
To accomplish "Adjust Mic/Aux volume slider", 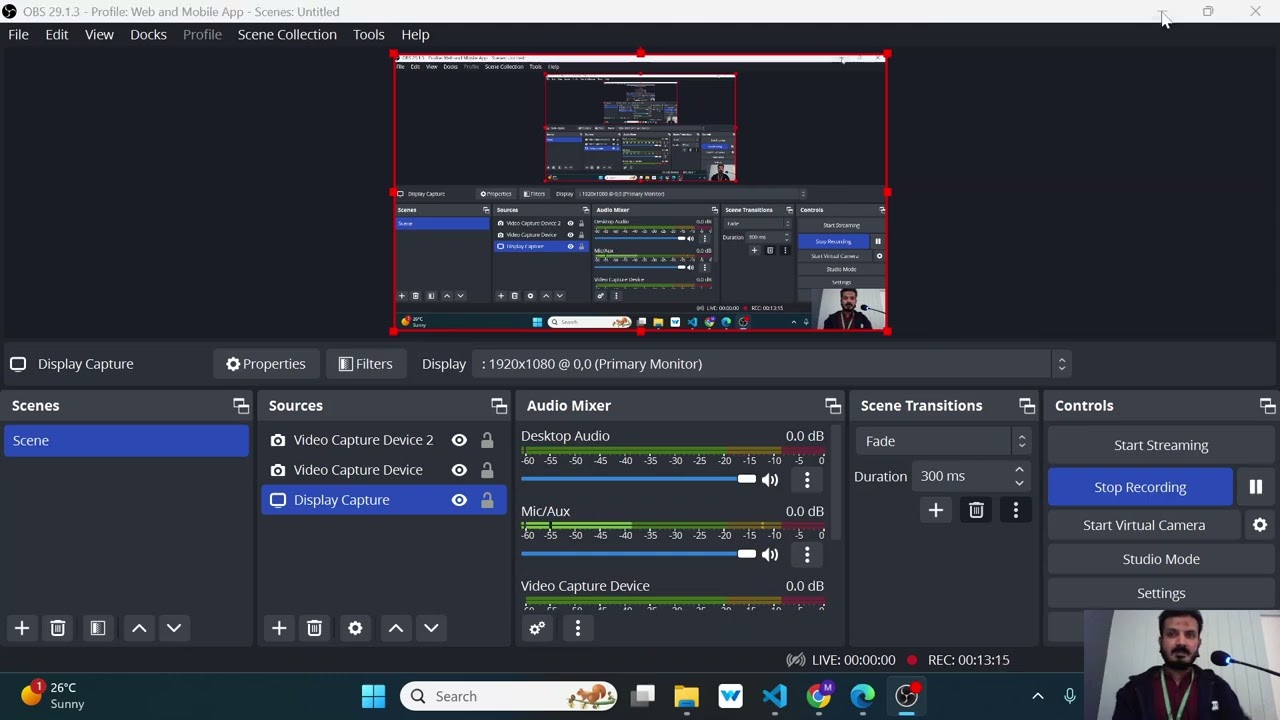I will tap(638, 554).
